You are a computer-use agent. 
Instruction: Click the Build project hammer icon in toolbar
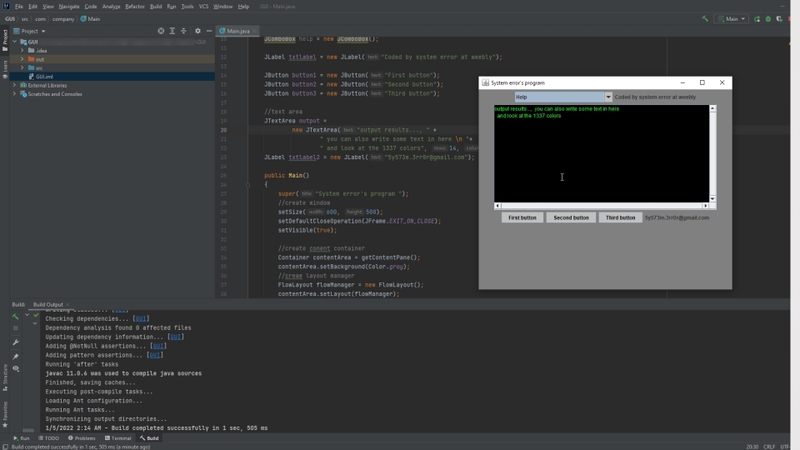tap(705, 19)
